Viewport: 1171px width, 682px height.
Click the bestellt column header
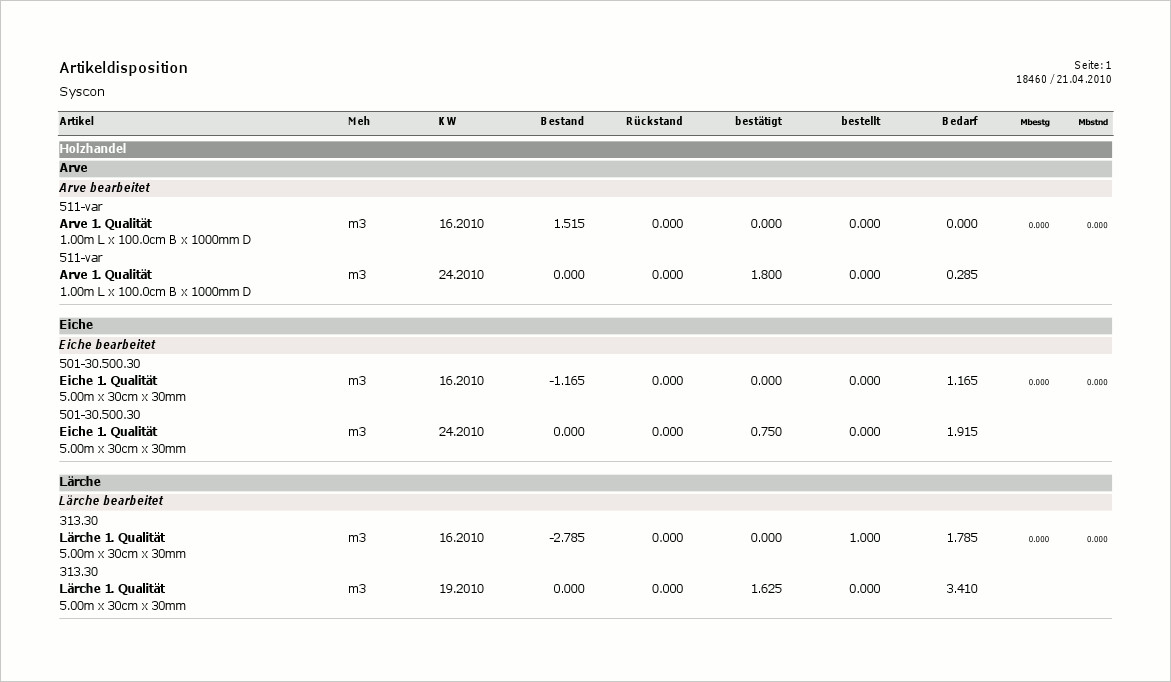860,122
